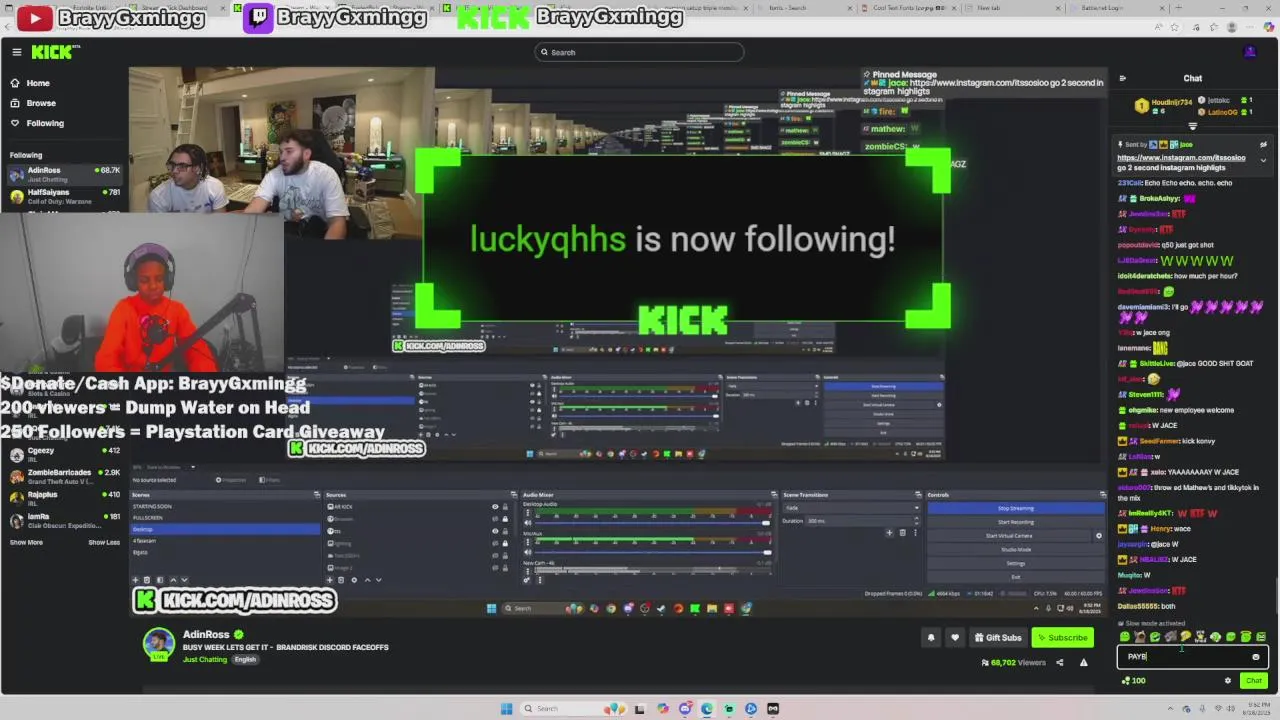Open the IamRa channel from the sidebar
The width and height of the screenshot is (1280, 720).
point(65,520)
